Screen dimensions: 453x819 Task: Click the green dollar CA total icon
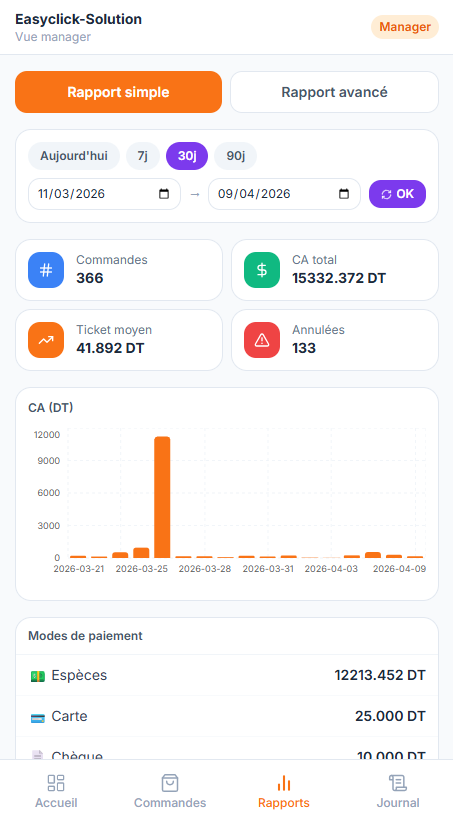pos(262,270)
